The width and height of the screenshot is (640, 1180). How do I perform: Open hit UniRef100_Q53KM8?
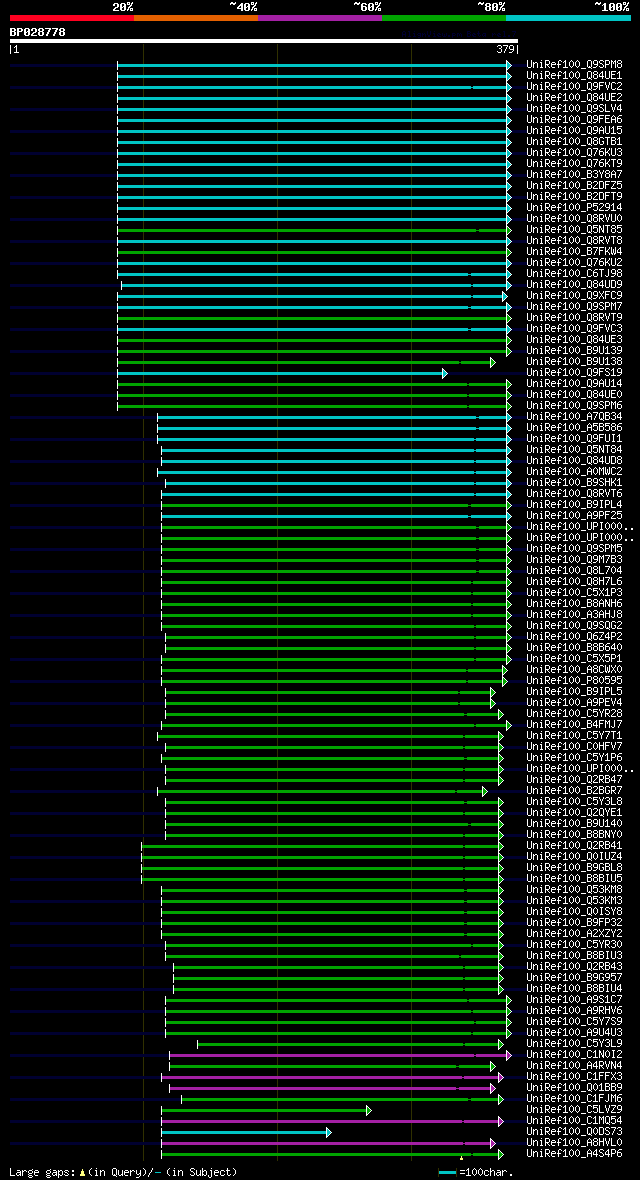(574, 890)
